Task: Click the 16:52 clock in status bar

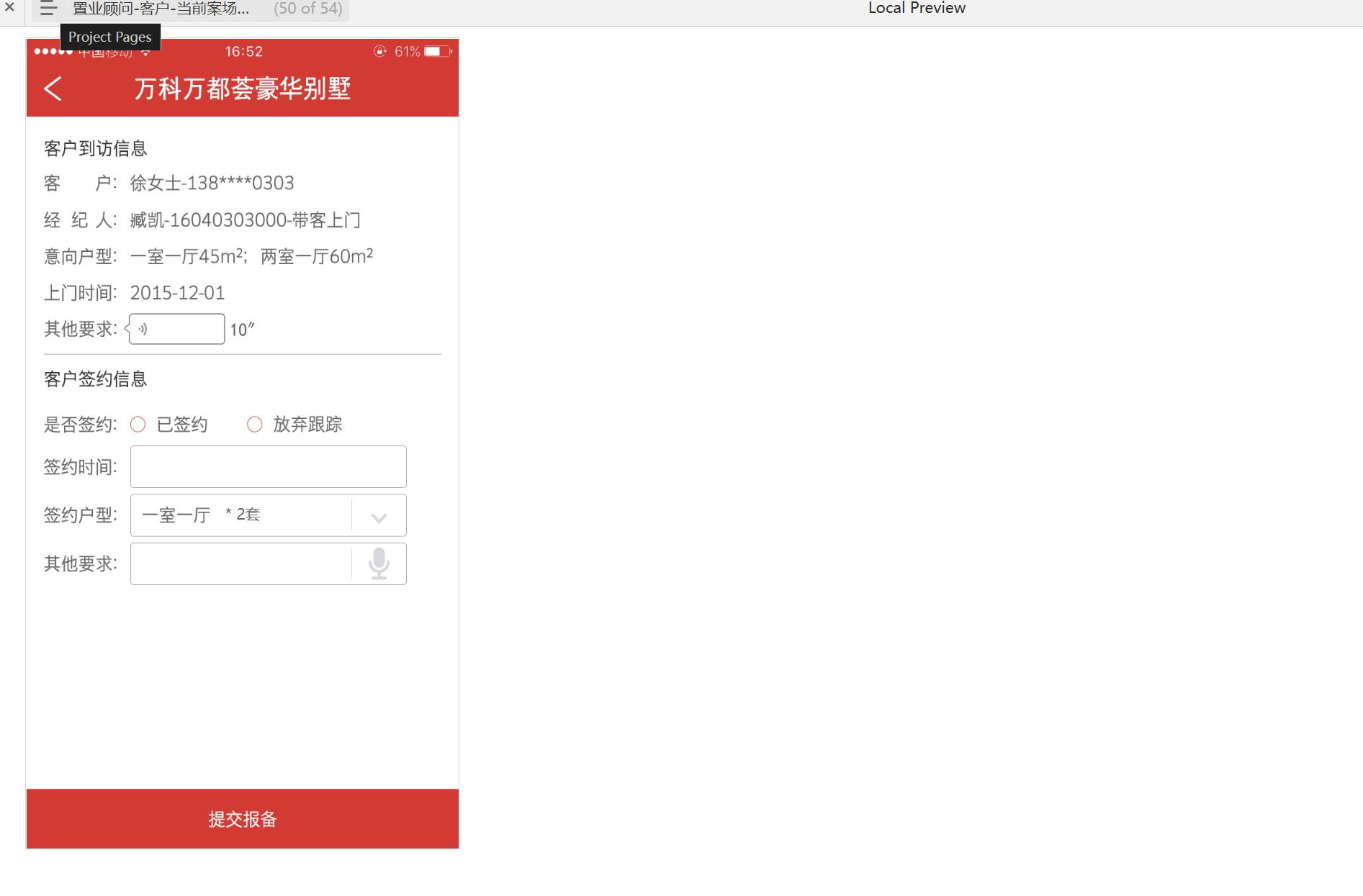Action: coord(244,52)
